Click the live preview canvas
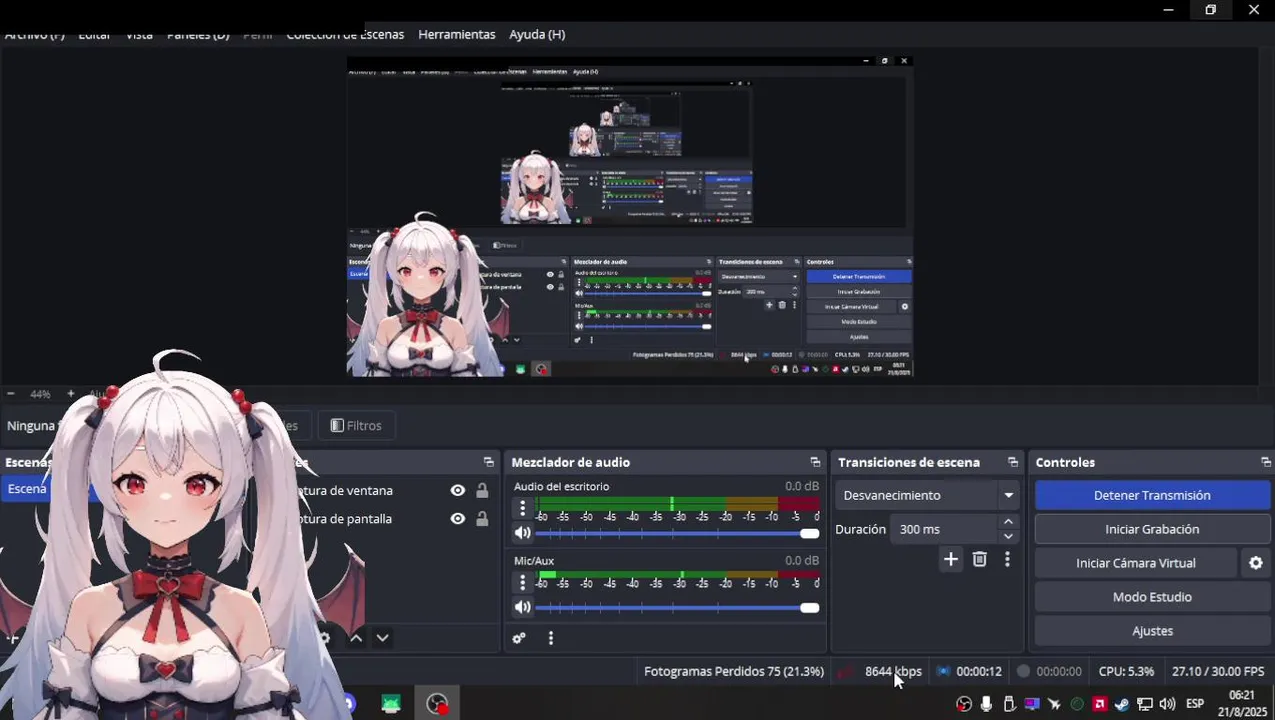The image size is (1275, 720). (x=630, y=215)
